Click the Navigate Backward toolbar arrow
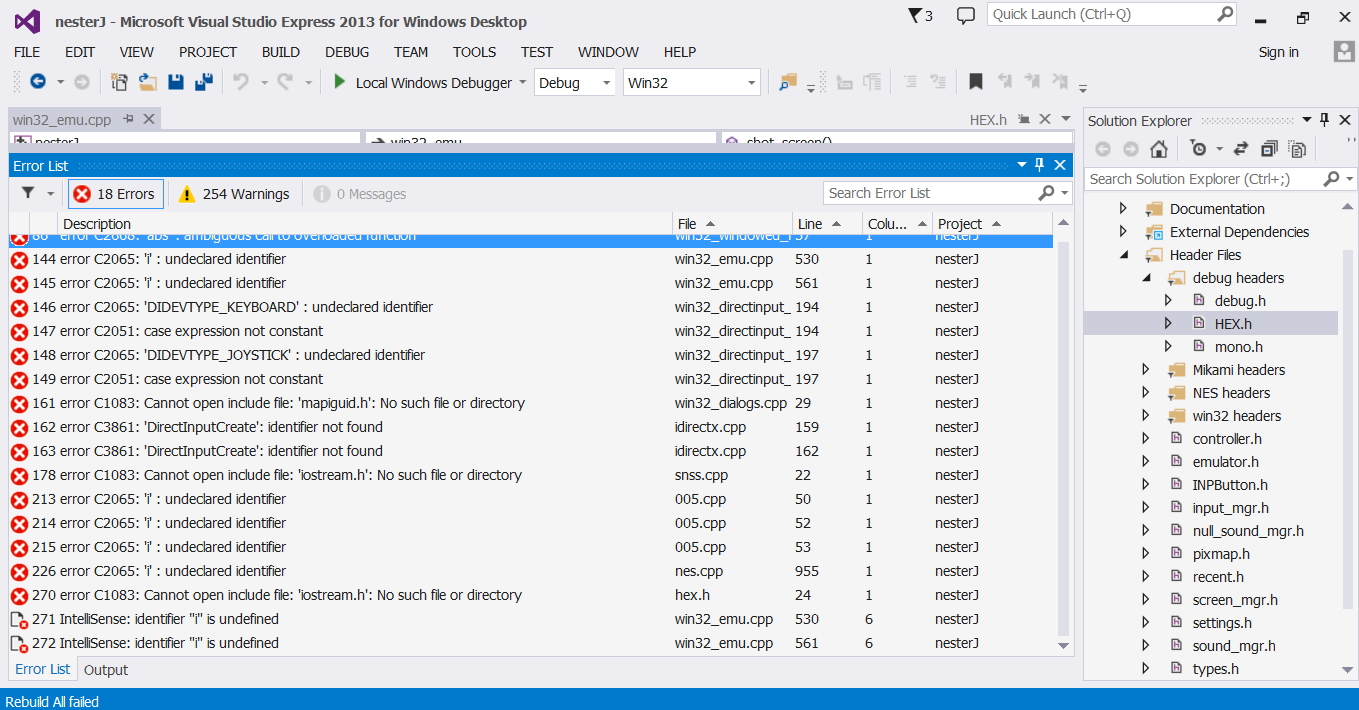This screenshot has width=1359, height=710. pyautogui.click(x=38, y=82)
